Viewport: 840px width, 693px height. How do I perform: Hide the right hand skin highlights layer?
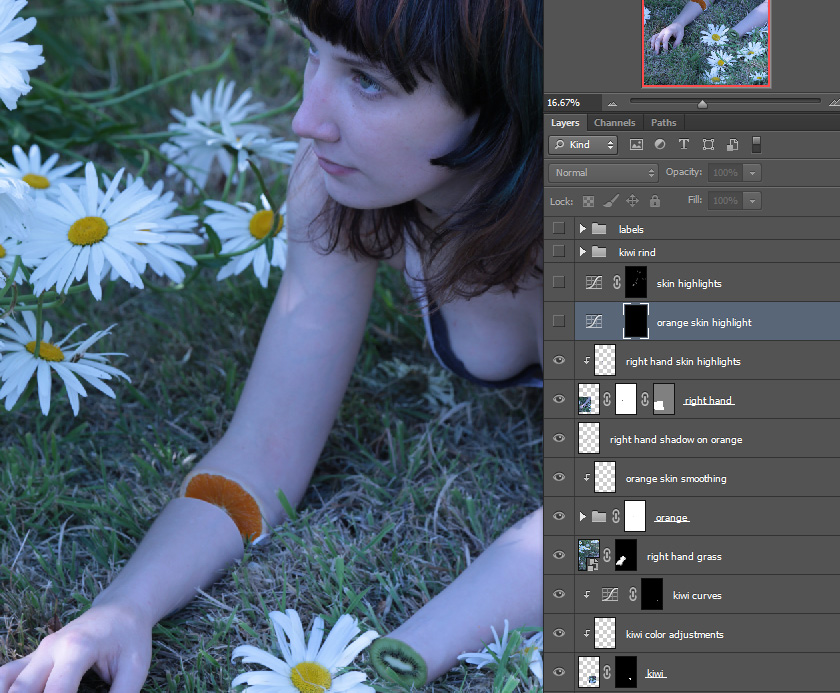point(559,360)
